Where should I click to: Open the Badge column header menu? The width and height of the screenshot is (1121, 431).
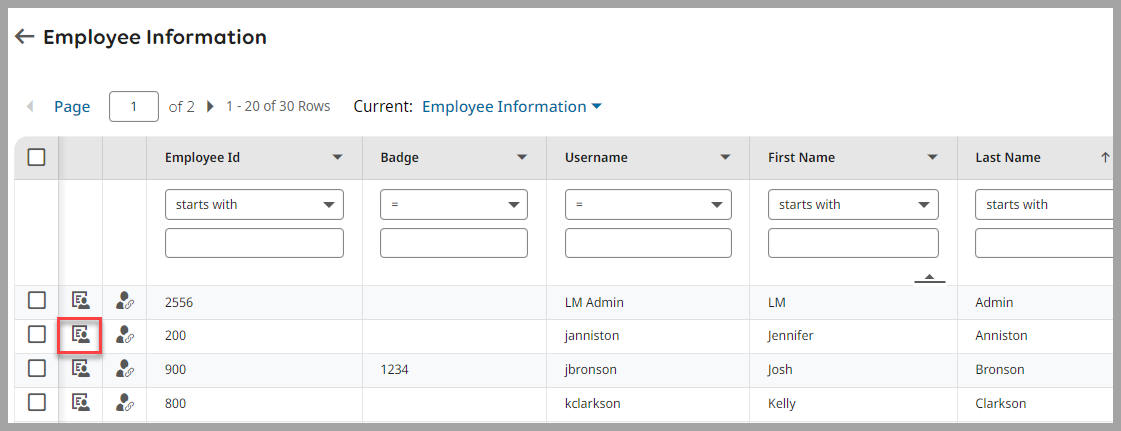tap(522, 157)
